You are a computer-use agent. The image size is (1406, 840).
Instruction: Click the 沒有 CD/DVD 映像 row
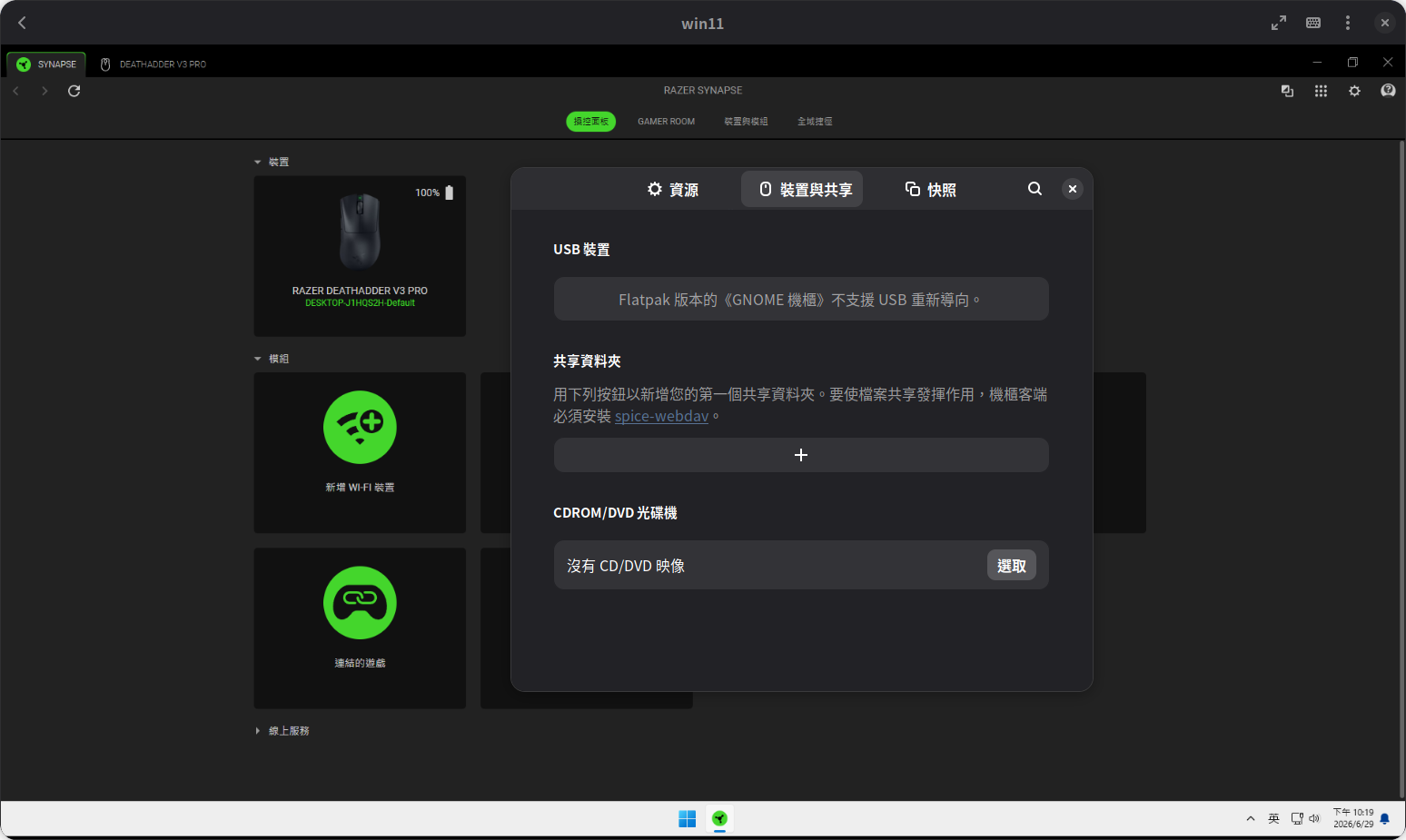tap(801, 566)
